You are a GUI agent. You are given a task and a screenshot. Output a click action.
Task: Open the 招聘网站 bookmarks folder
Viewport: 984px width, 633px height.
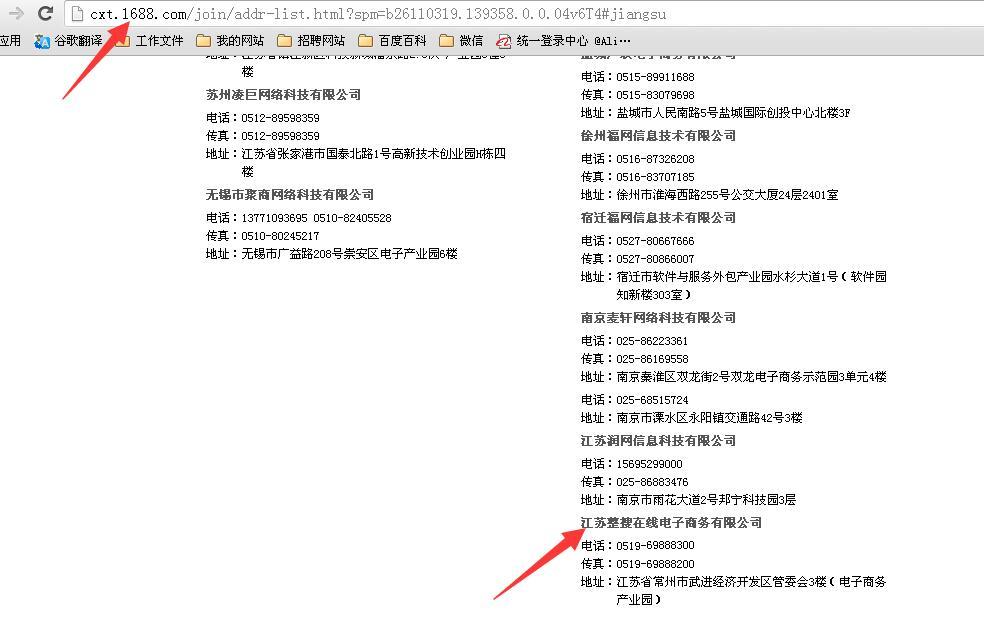pyautogui.click(x=311, y=41)
